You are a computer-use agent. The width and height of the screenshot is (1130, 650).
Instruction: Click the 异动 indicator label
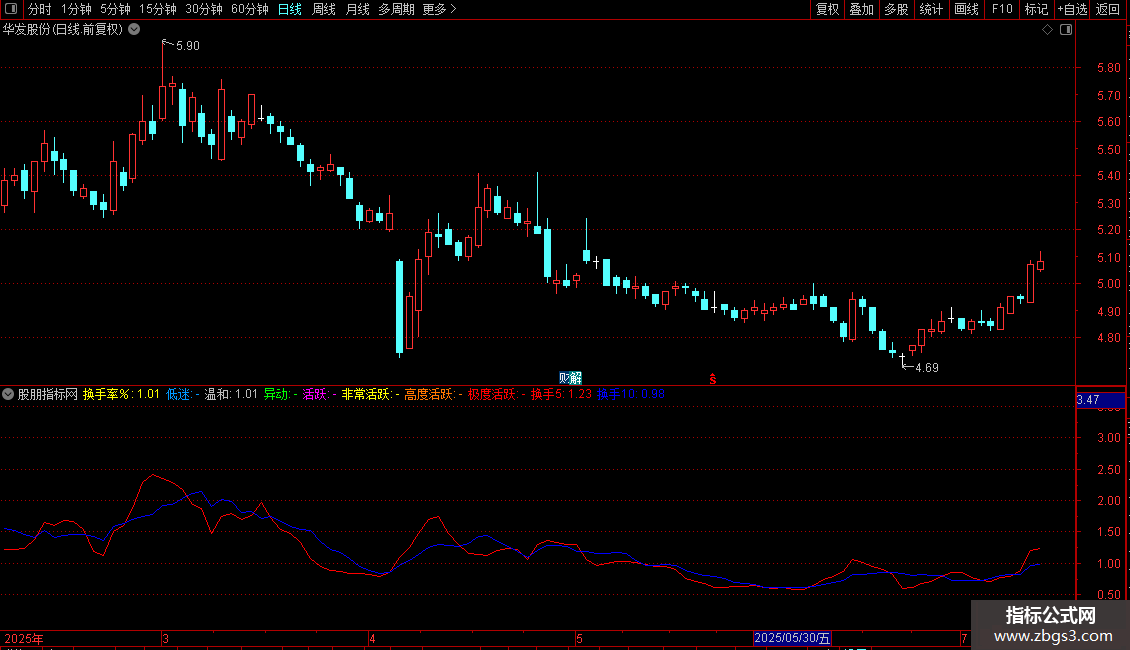pos(276,394)
